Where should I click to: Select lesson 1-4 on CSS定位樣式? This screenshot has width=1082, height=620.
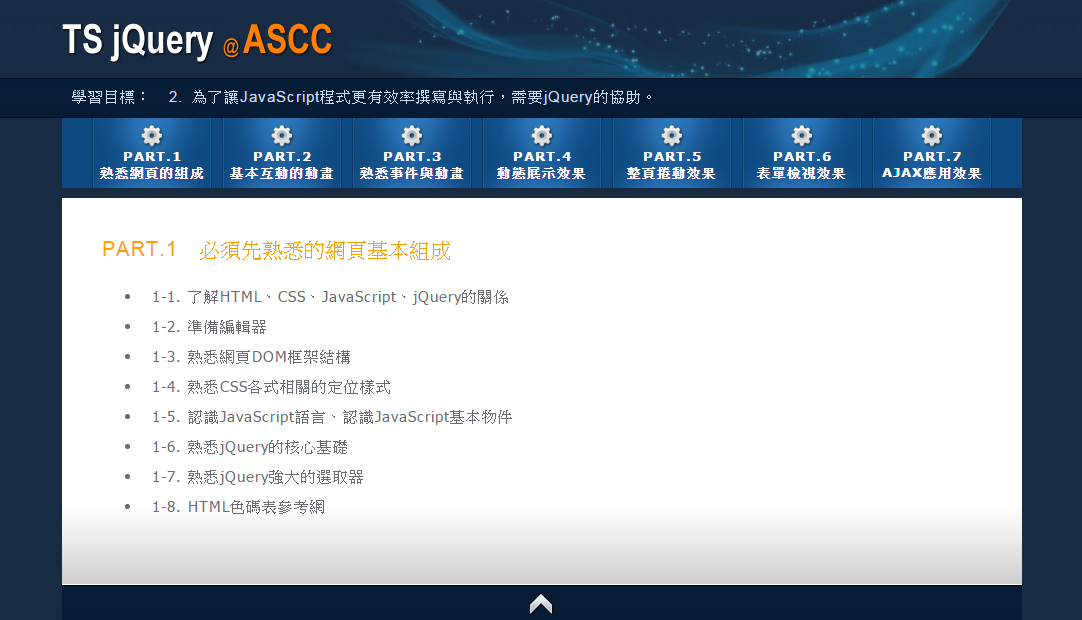click(x=271, y=387)
